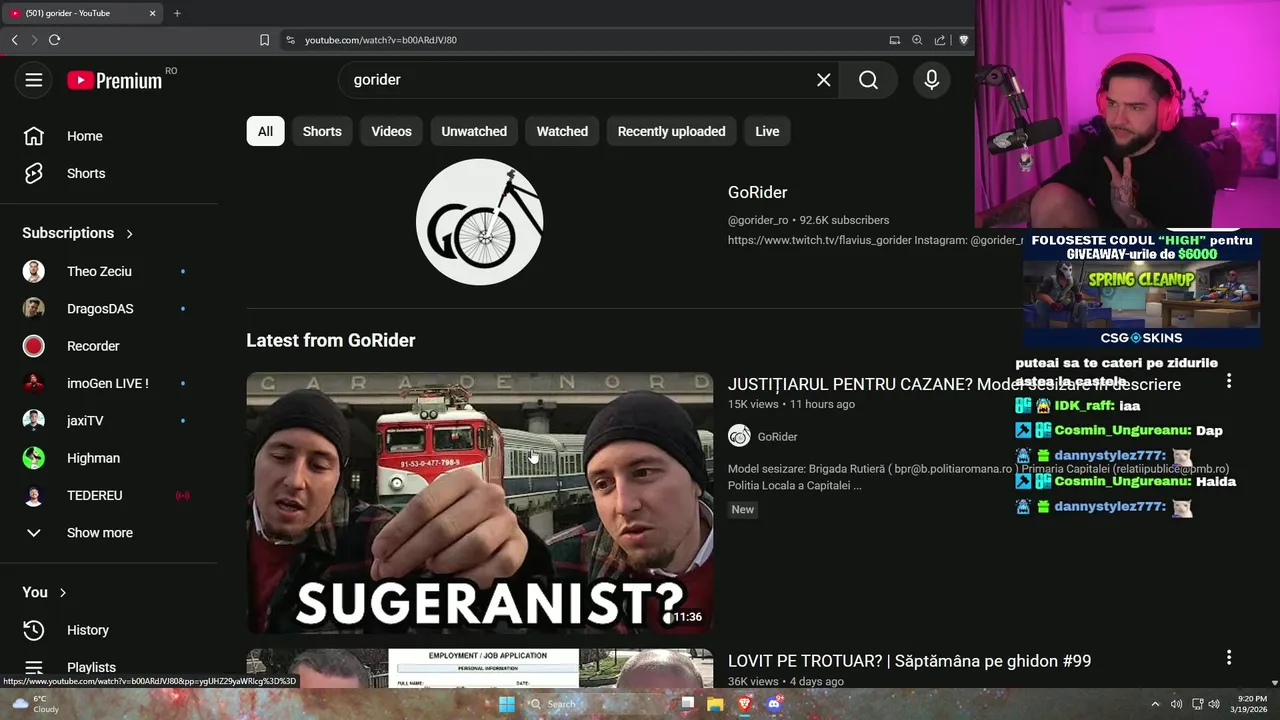Bookmark this page icon in address bar
The height and width of the screenshot is (720, 1280).
[x=264, y=40]
